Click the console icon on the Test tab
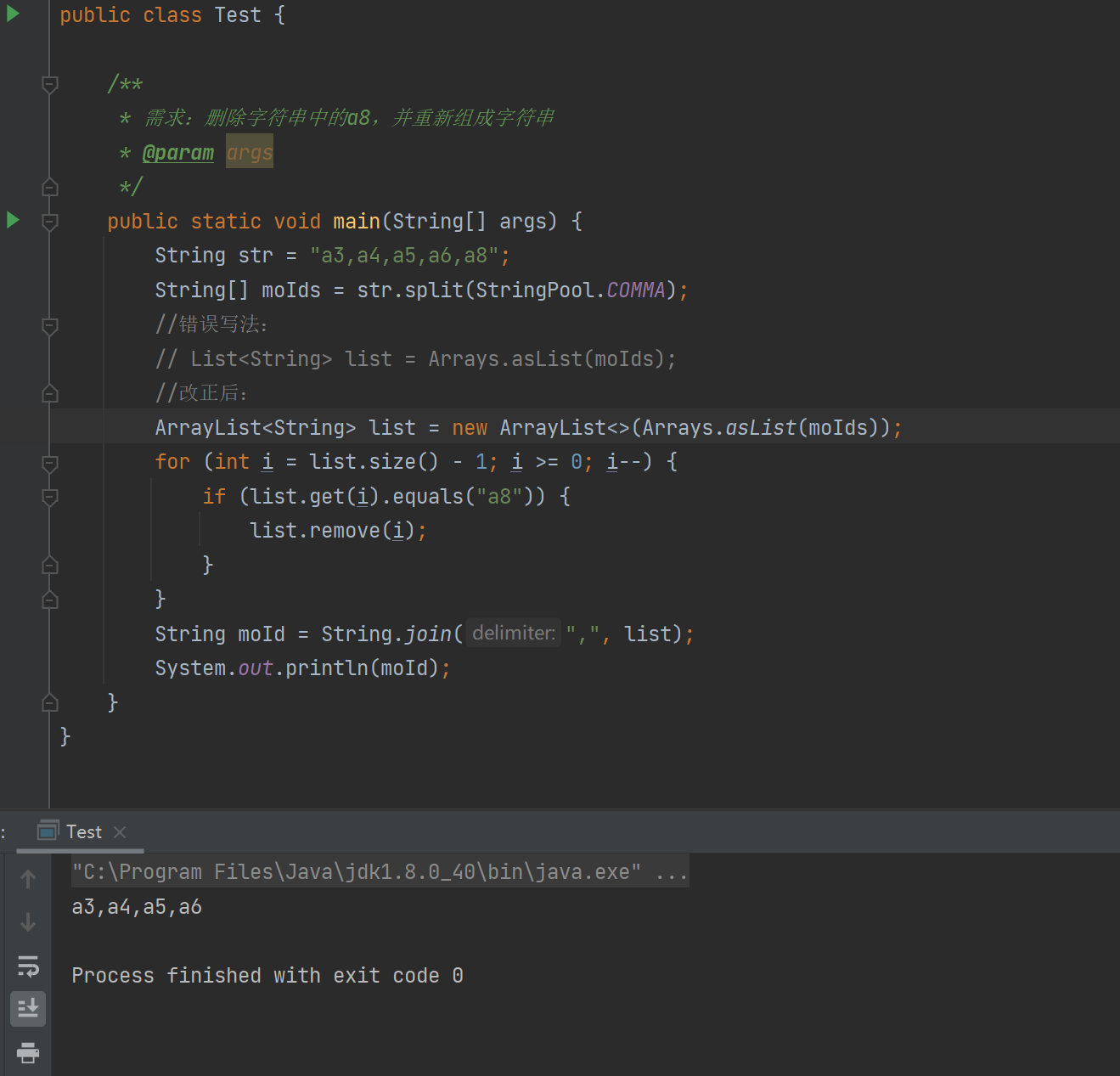The image size is (1120, 1076). [47, 831]
